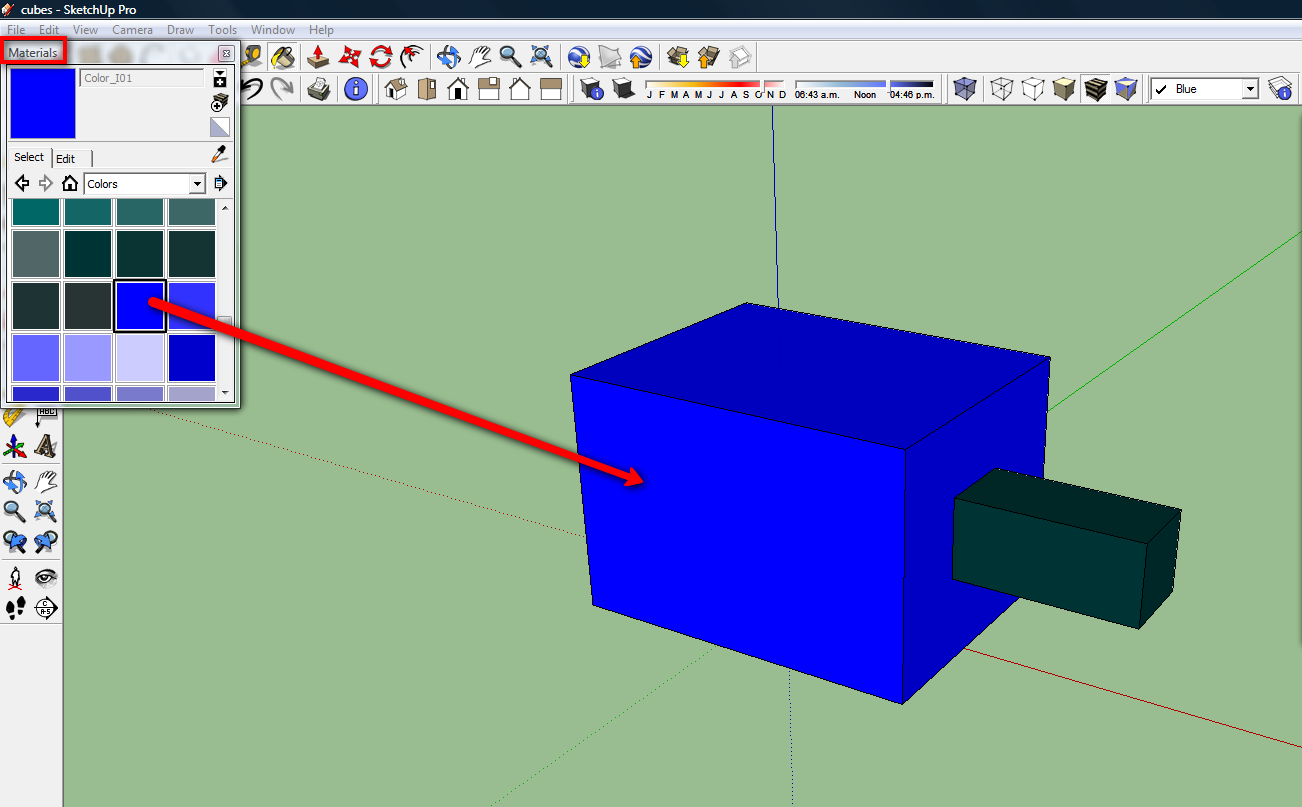Select the Walk tool footprints icon
This screenshot has height=807, width=1302.
pos(15,607)
